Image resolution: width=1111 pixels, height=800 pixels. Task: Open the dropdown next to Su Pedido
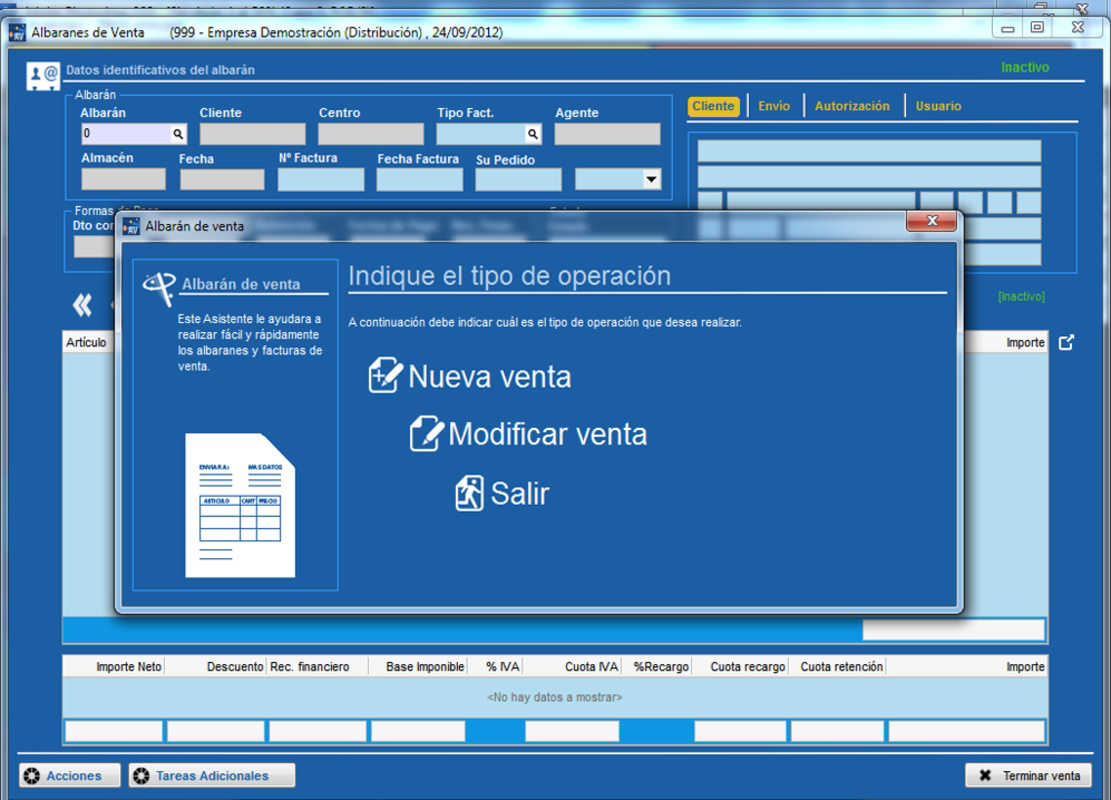tap(650, 179)
